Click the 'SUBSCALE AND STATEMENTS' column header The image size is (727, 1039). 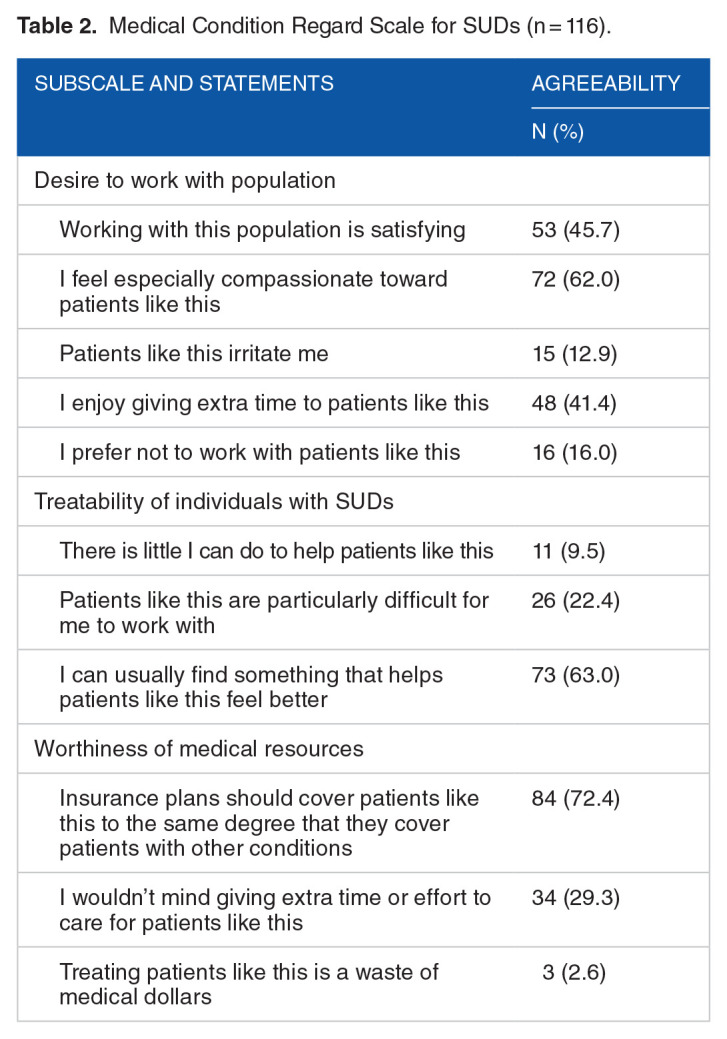click(184, 83)
